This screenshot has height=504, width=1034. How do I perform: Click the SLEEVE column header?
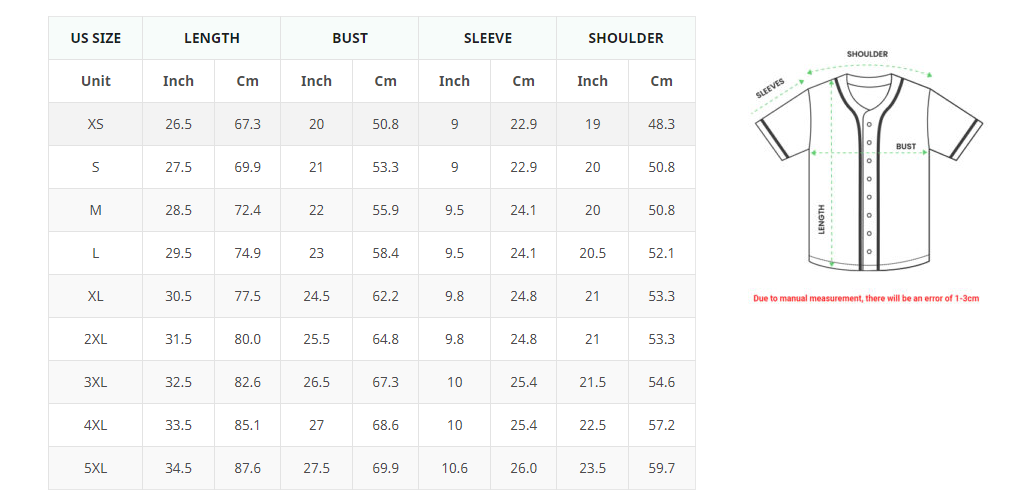coord(487,38)
